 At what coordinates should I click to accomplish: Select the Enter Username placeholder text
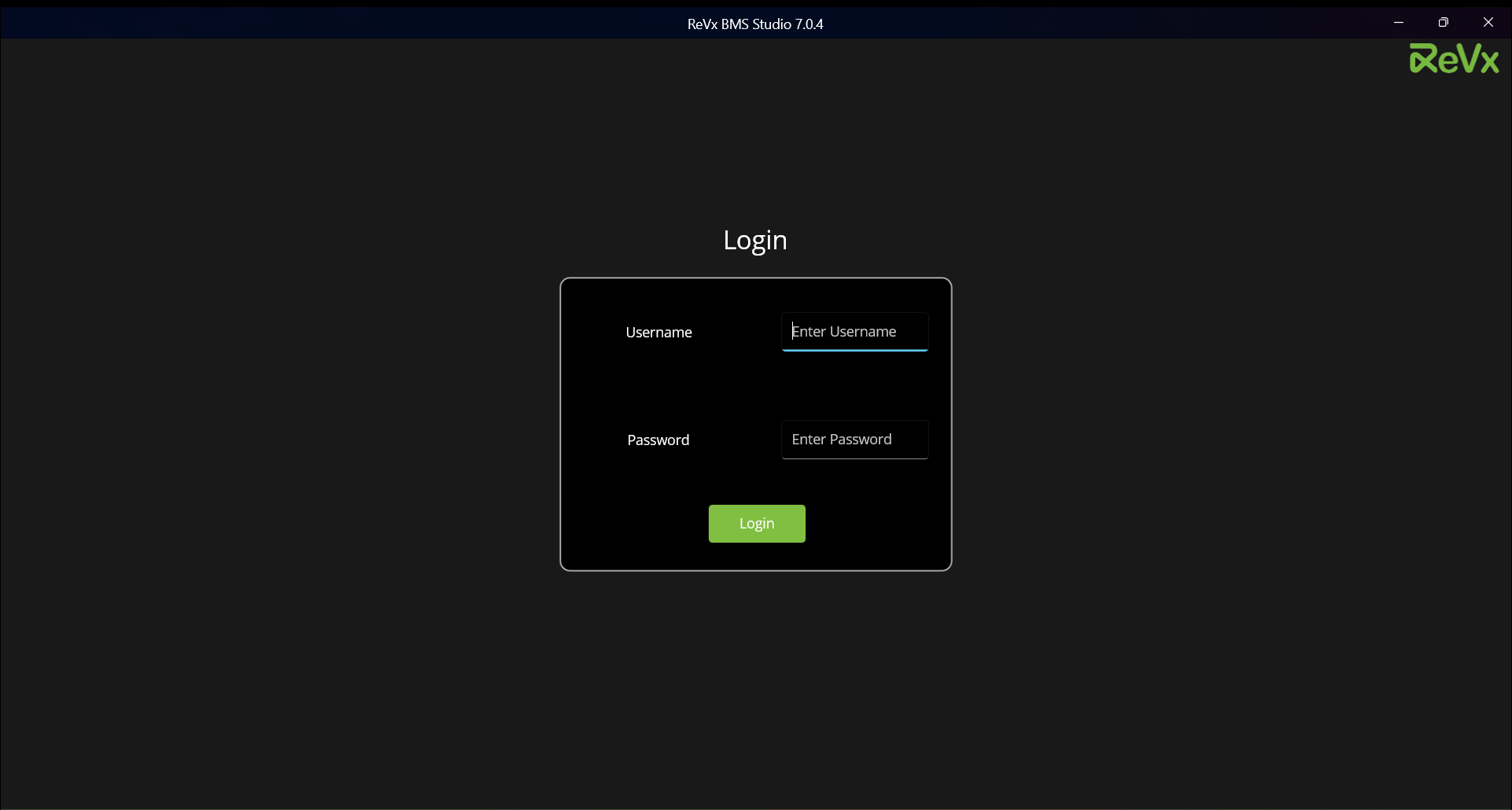(843, 332)
